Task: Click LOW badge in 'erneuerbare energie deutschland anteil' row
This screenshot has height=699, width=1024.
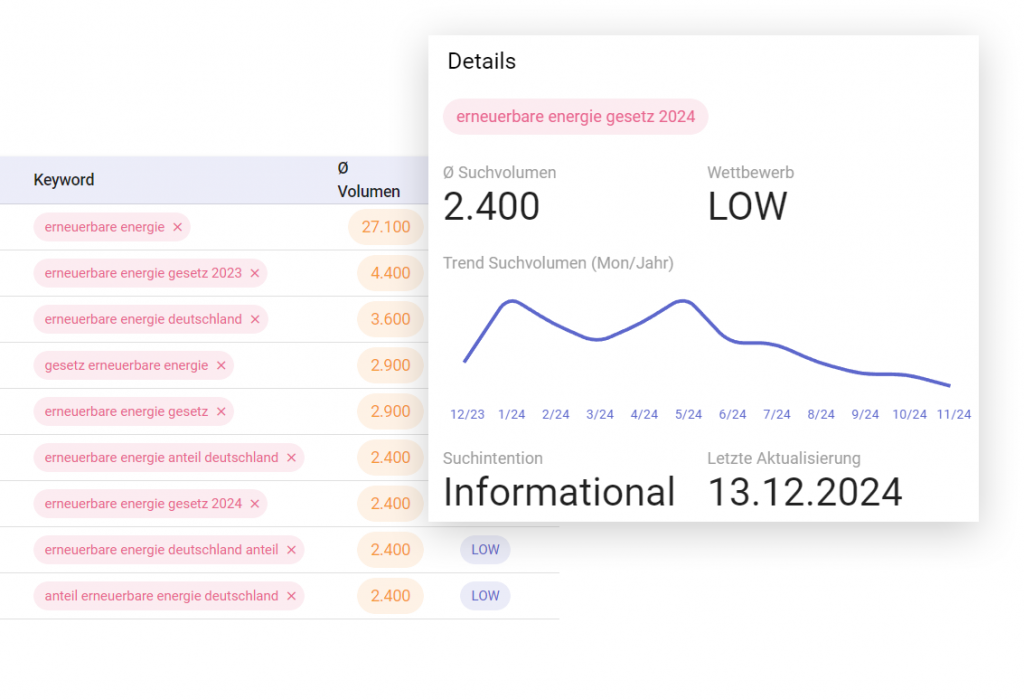Action: [485, 549]
